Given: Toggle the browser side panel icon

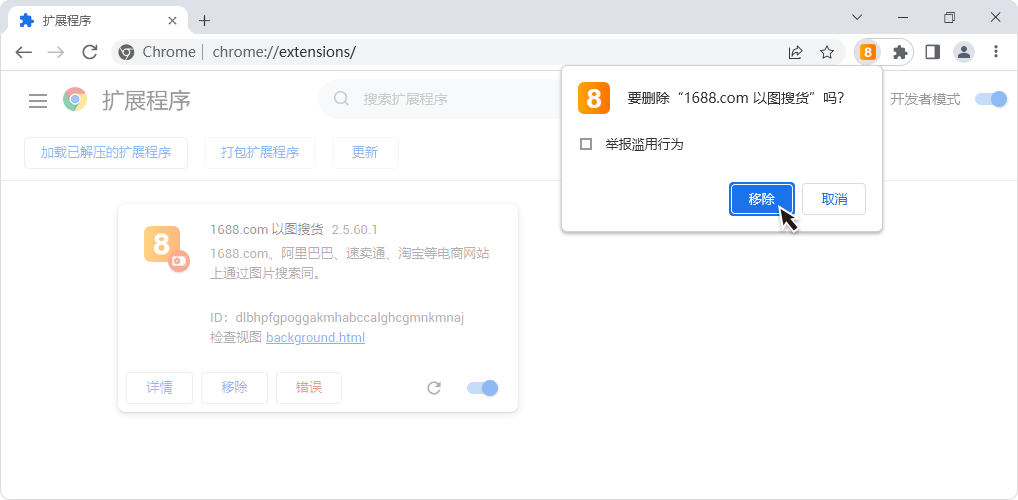Looking at the screenshot, I should pyautogui.click(x=932, y=53).
